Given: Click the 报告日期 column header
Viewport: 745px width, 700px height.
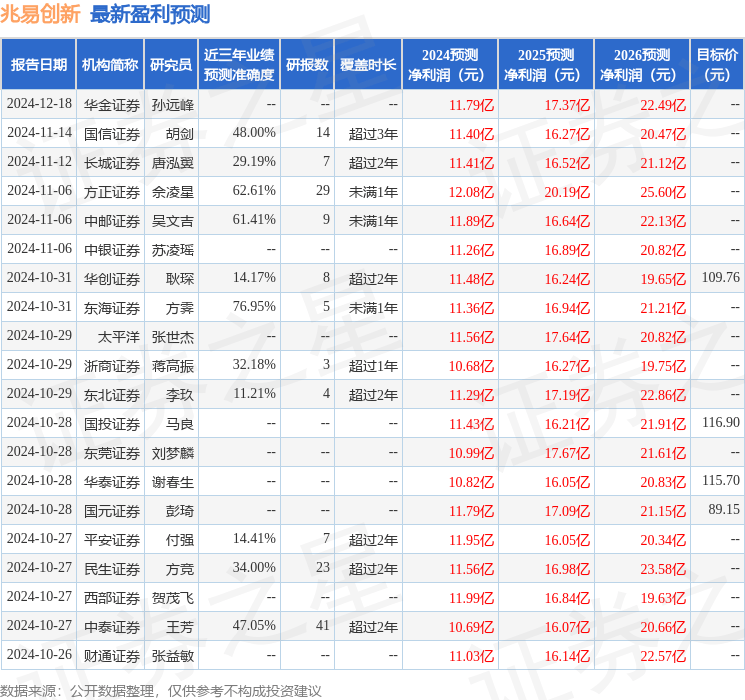Looking at the screenshot, I should tap(38, 64).
